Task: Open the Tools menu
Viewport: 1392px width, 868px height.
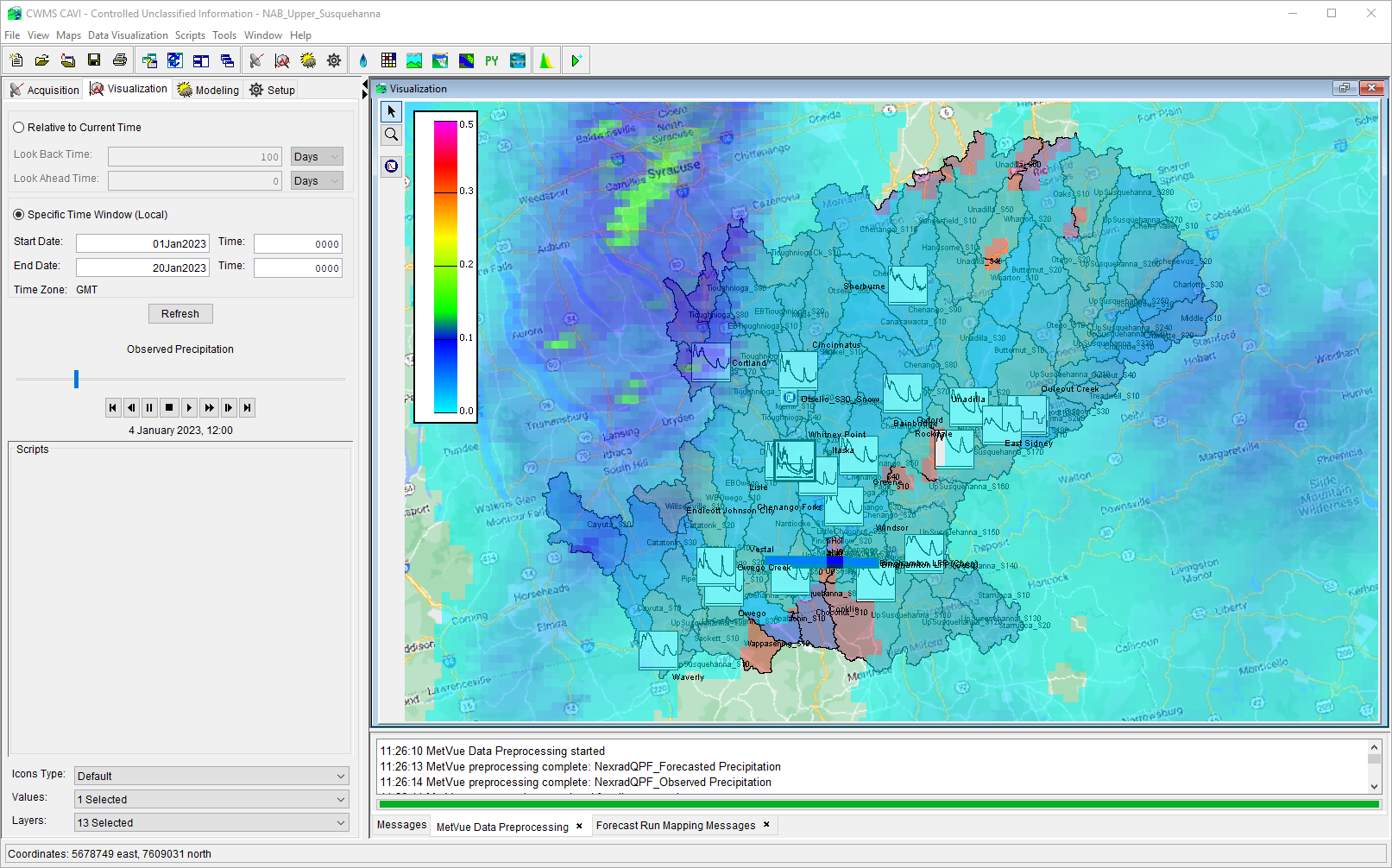Action: coord(224,35)
